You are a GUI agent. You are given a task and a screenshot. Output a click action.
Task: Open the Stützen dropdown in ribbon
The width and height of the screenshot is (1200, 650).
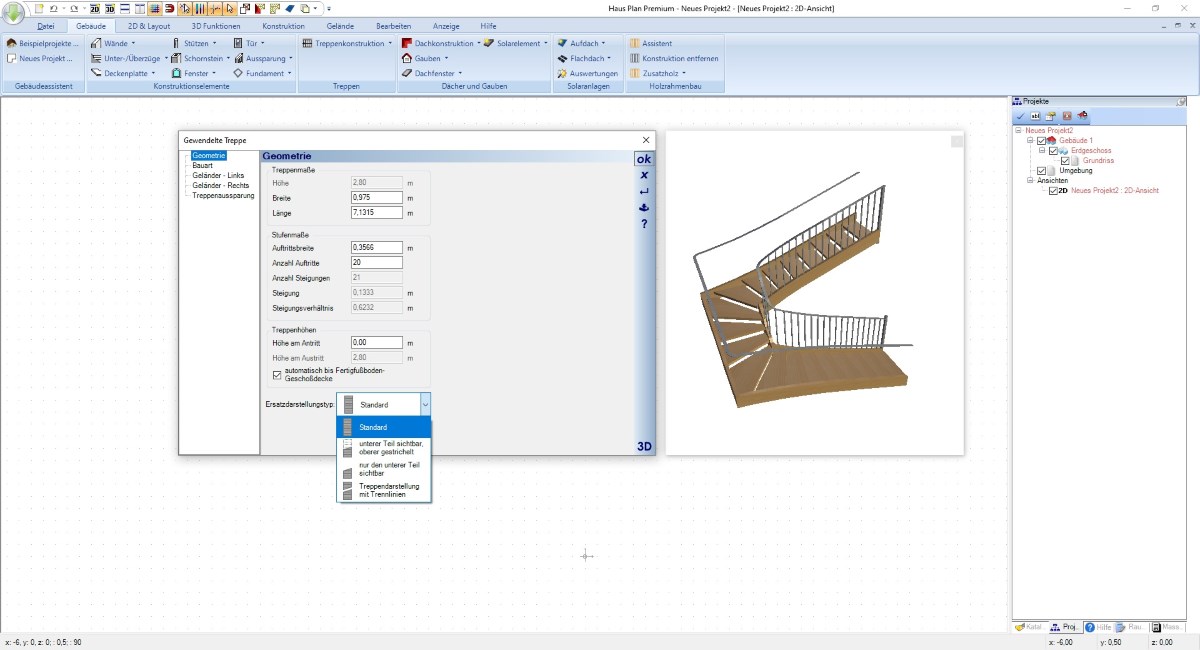point(214,44)
